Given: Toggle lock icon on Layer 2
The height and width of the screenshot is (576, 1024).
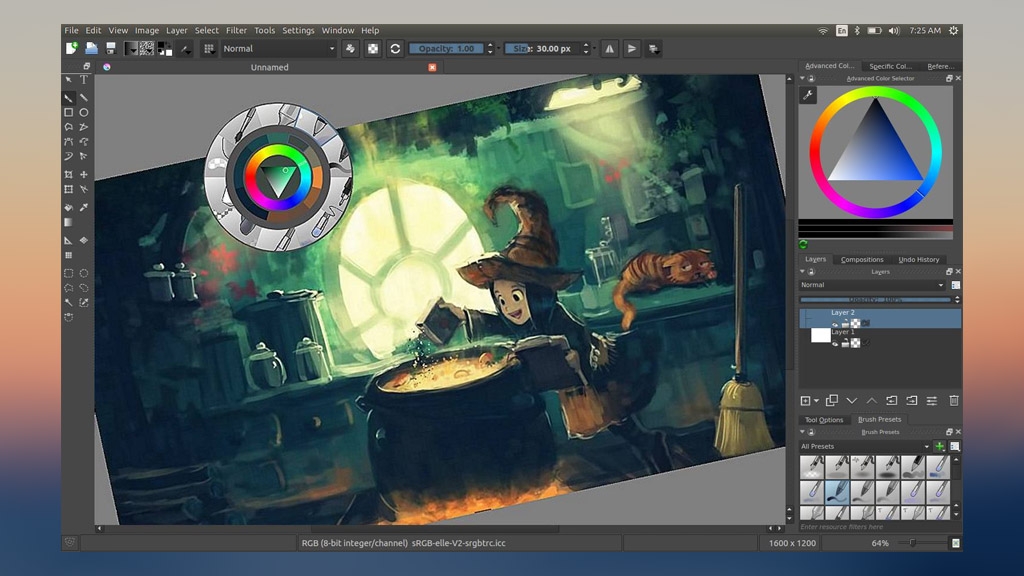Looking at the screenshot, I should [845, 323].
